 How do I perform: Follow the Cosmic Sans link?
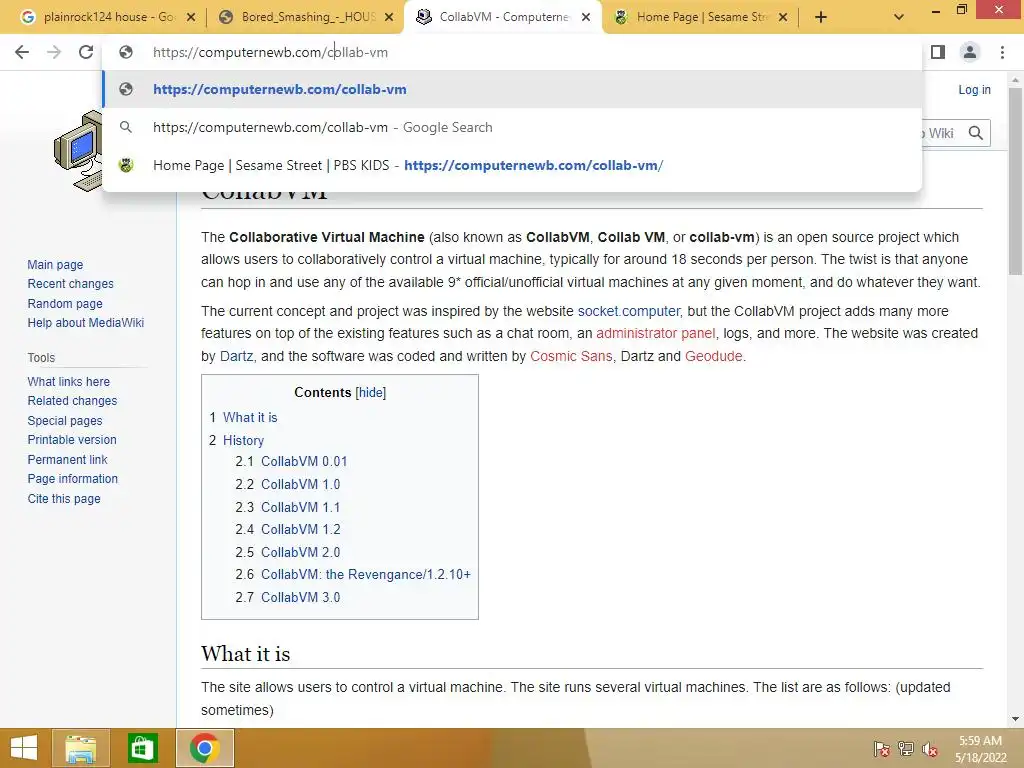point(571,356)
